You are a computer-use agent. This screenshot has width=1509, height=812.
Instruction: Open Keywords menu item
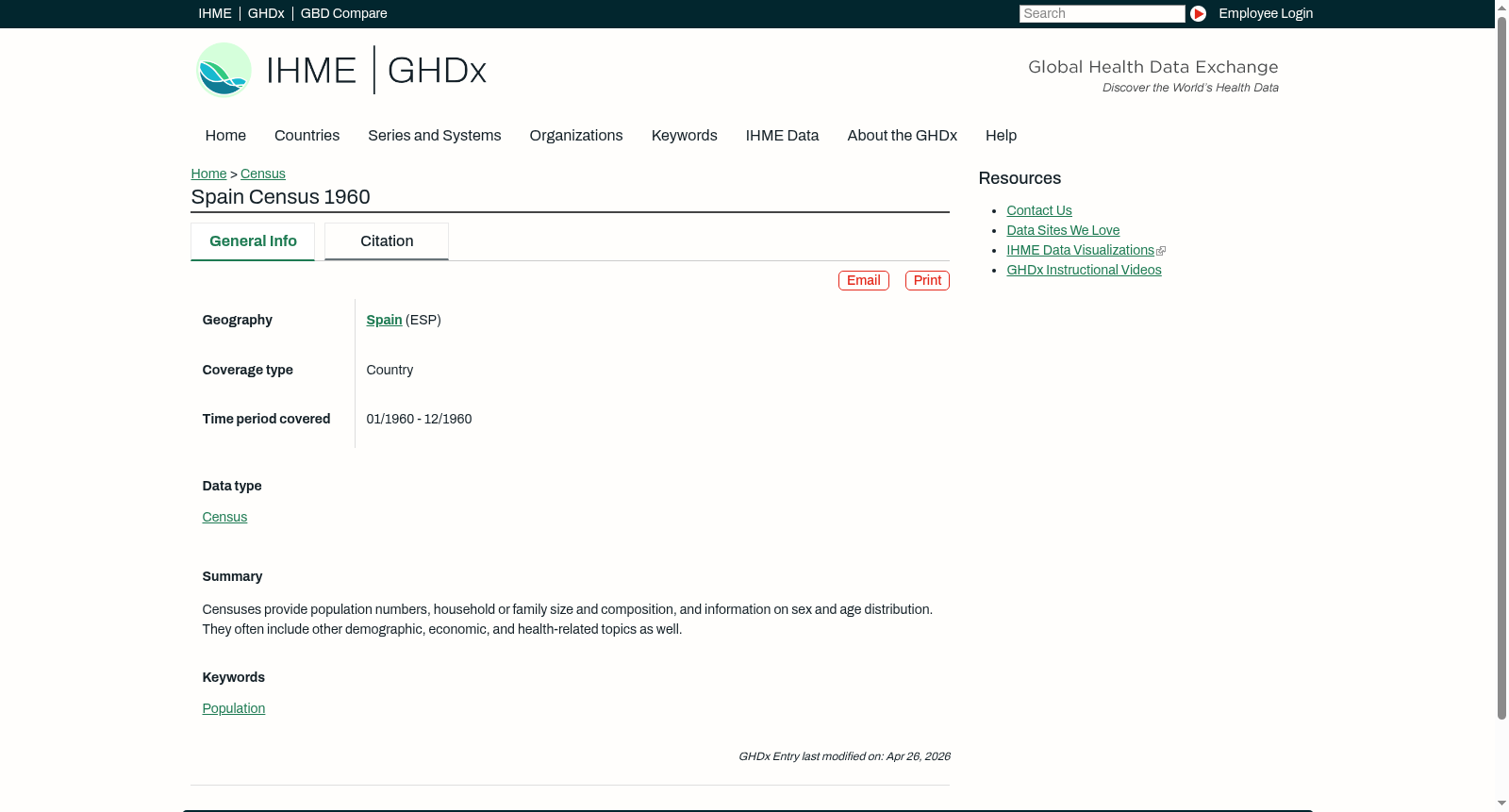[x=684, y=136]
